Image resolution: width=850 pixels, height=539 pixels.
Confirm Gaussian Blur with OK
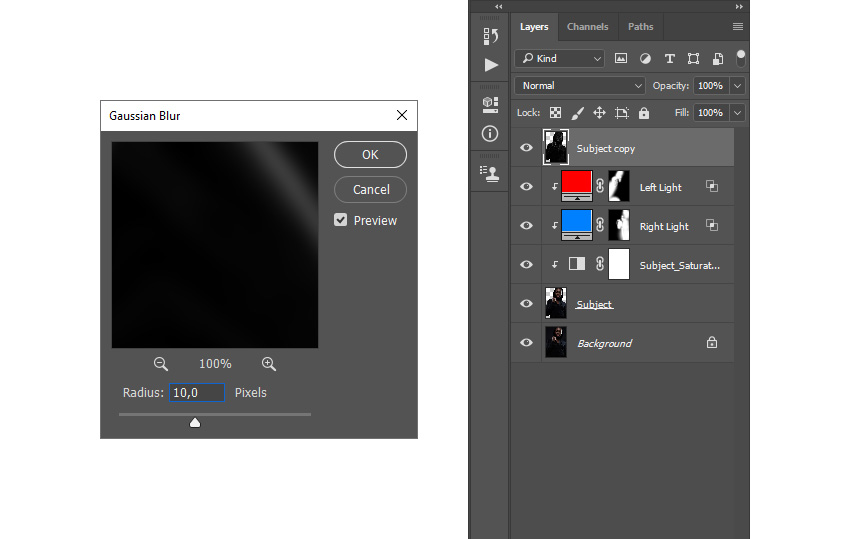(x=370, y=155)
